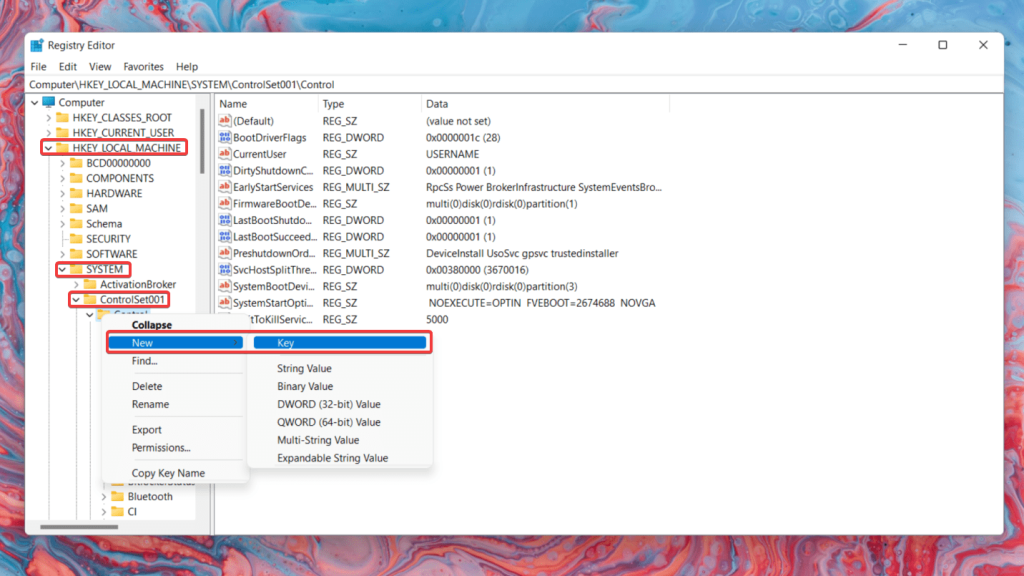1024x576 pixels.
Task: Click the 'ab' string icon beside CurrentUser
Action: coord(225,153)
